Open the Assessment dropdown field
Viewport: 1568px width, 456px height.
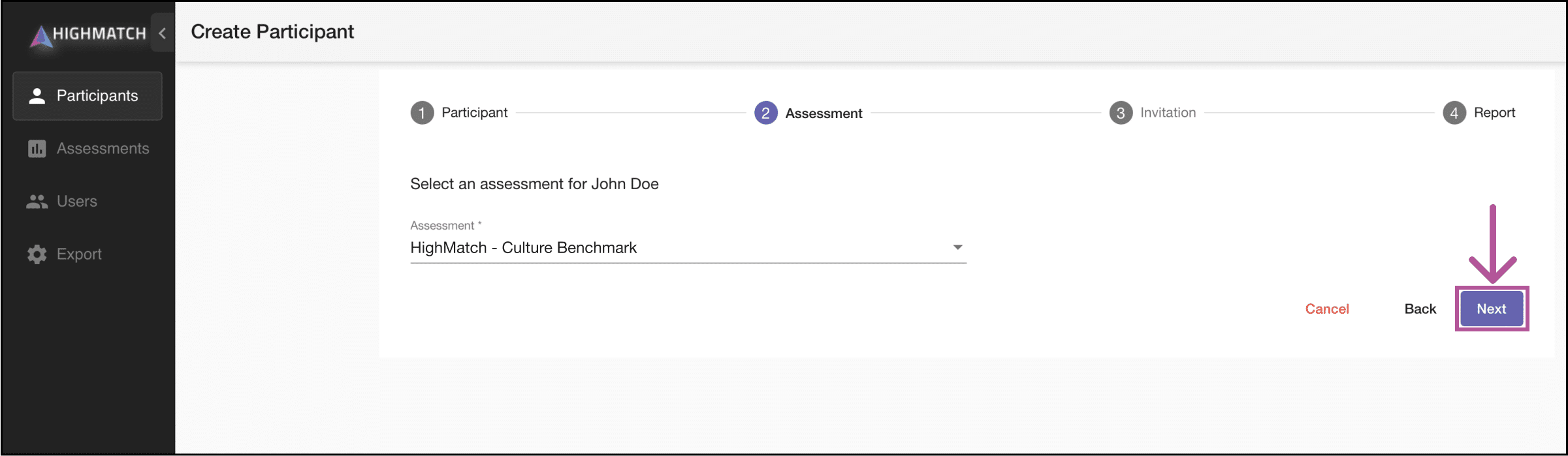pyautogui.click(x=688, y=248)
